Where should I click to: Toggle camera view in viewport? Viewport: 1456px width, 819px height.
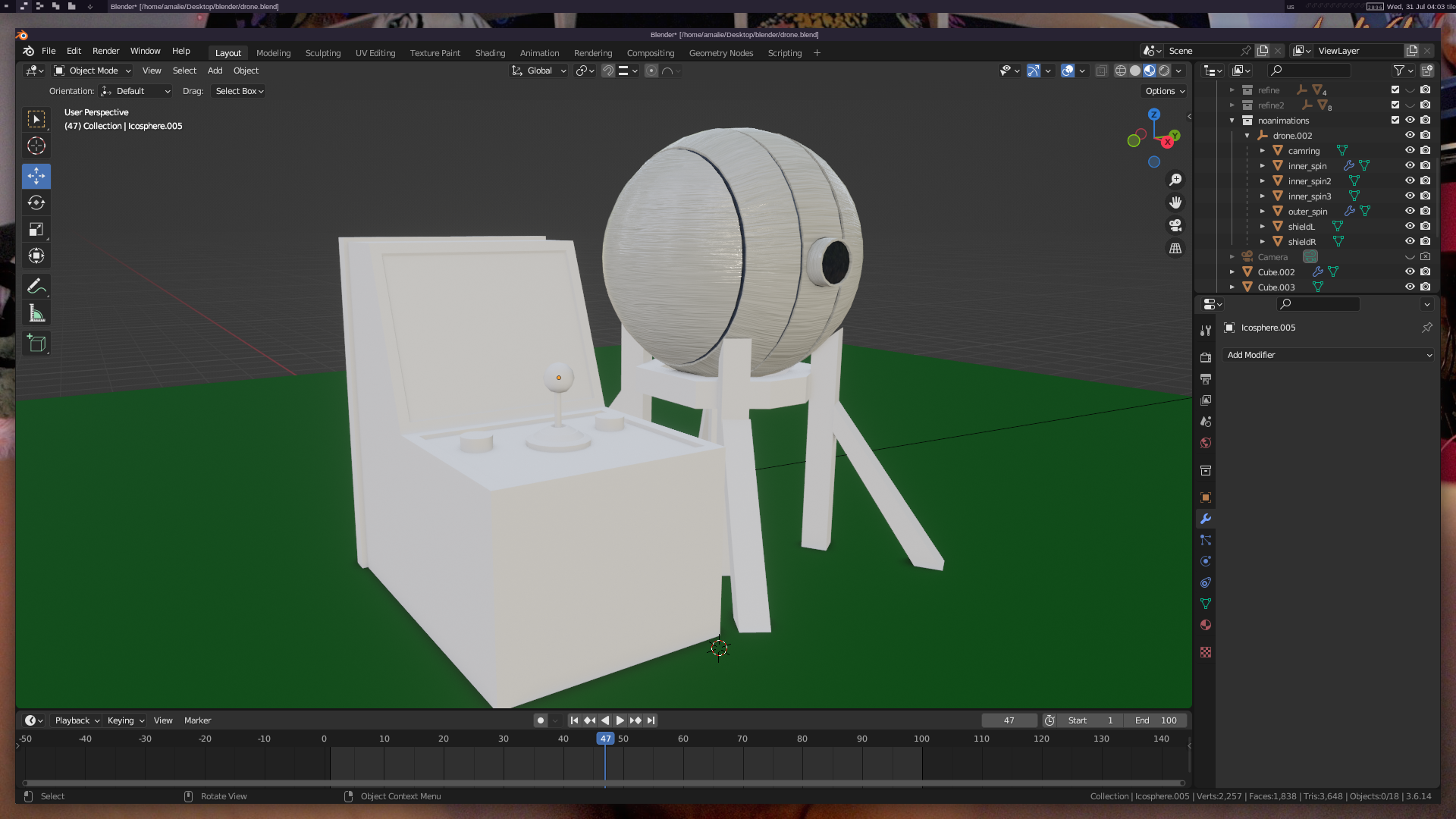click(1175, 225)
